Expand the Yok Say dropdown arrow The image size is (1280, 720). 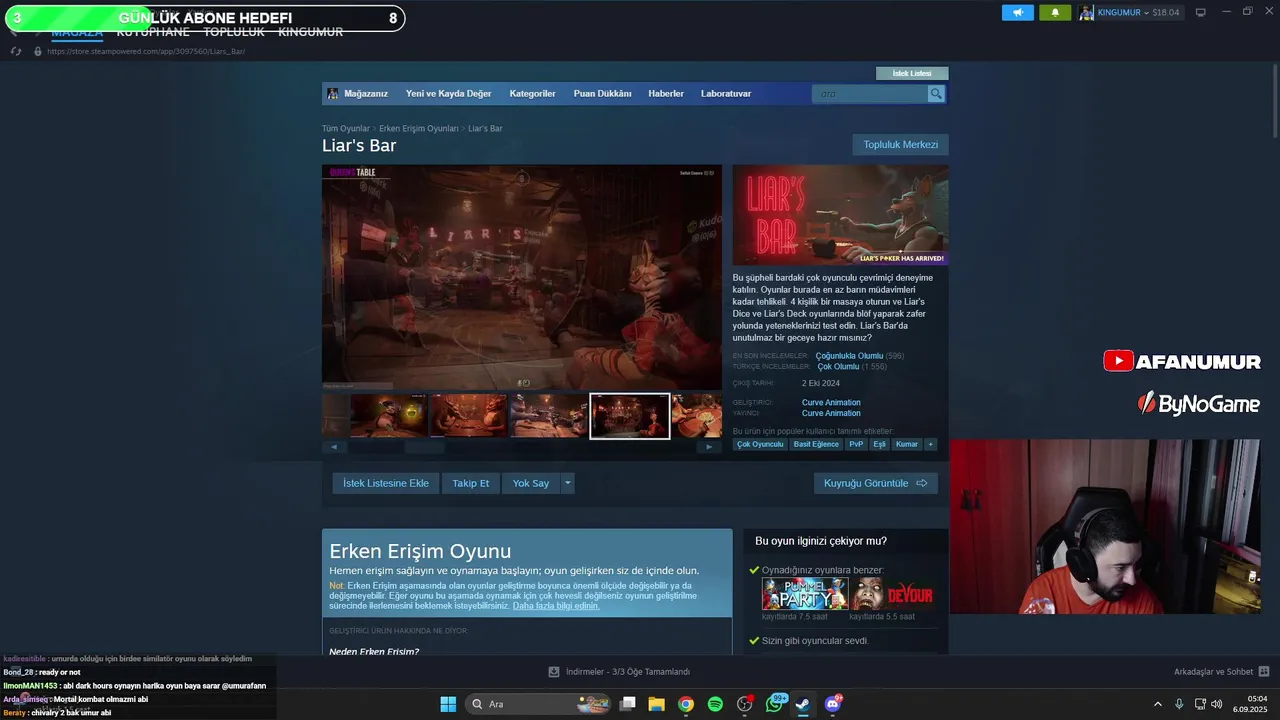click(x=567, y=483)
